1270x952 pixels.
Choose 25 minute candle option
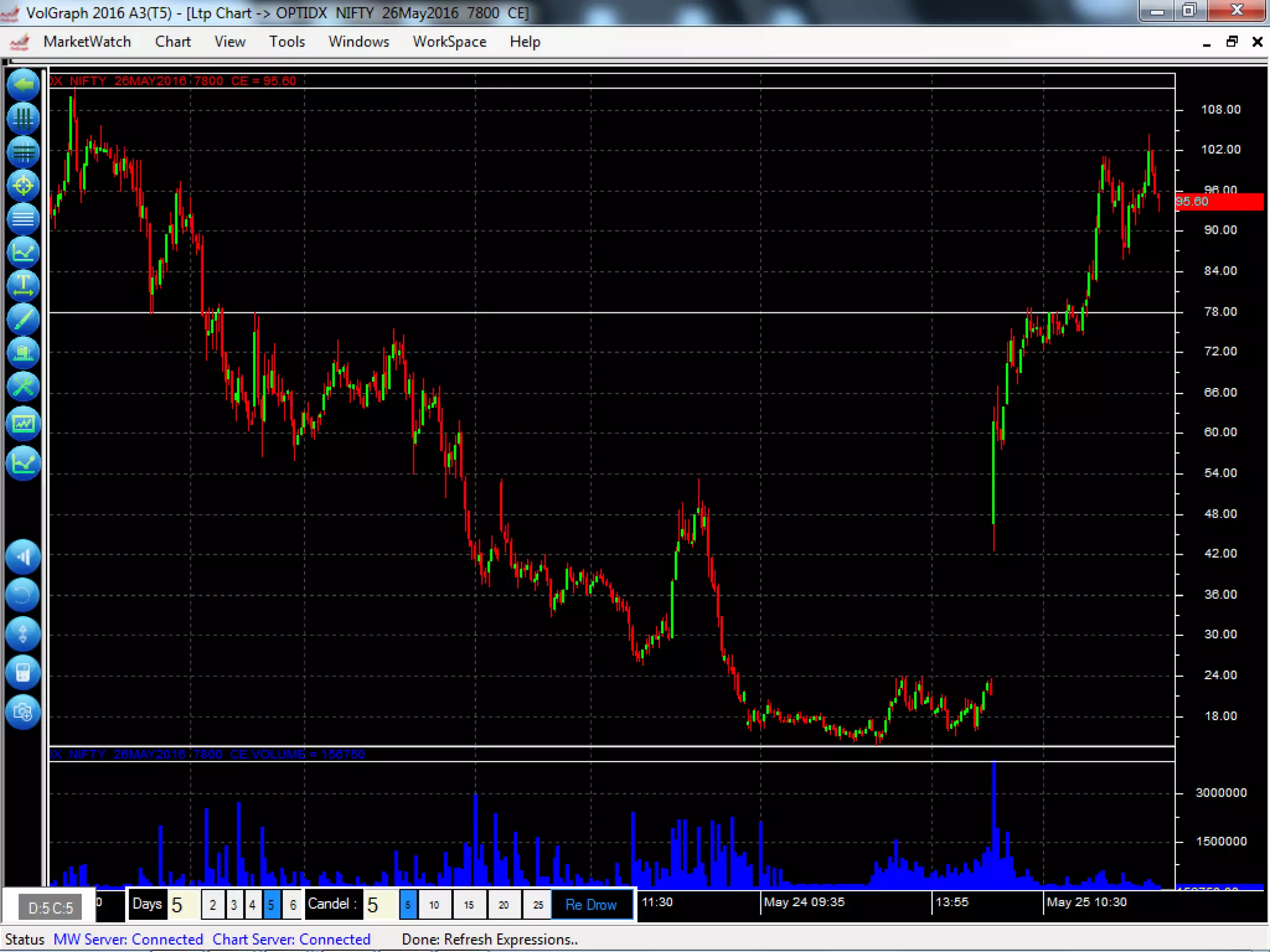click(538, 905)
